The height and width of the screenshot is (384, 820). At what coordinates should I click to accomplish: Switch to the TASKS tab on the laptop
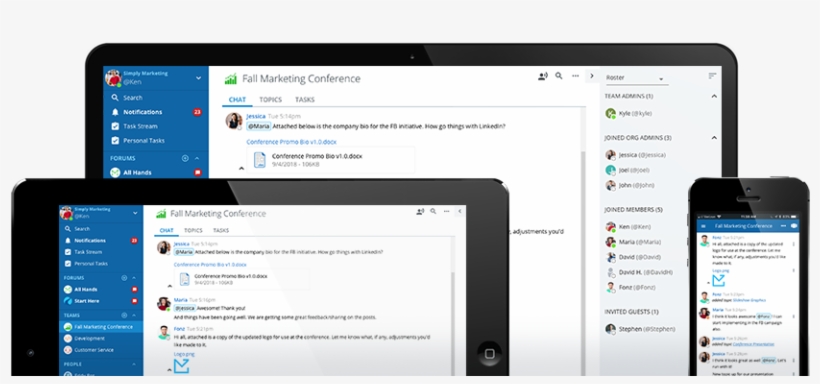[x=304, y=99]
